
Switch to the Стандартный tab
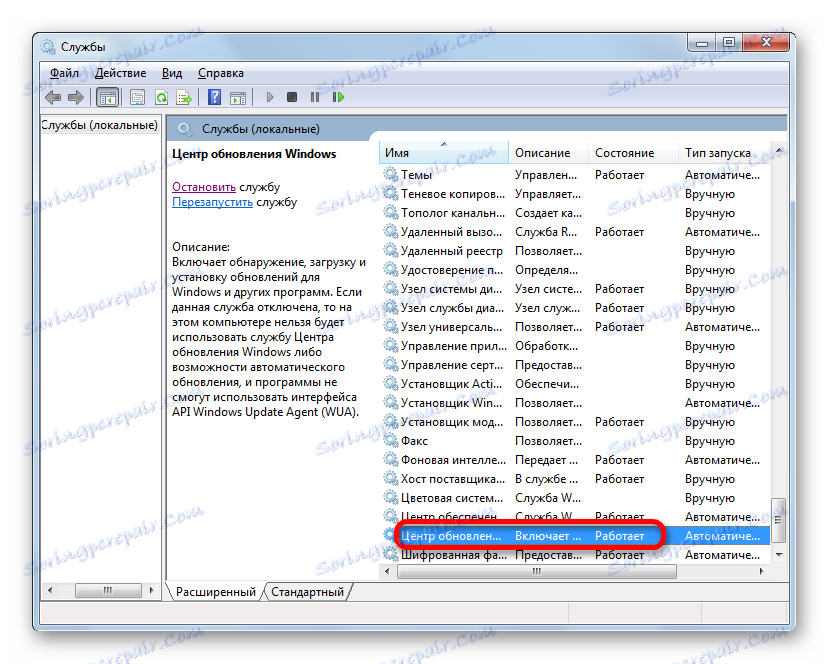307,592
